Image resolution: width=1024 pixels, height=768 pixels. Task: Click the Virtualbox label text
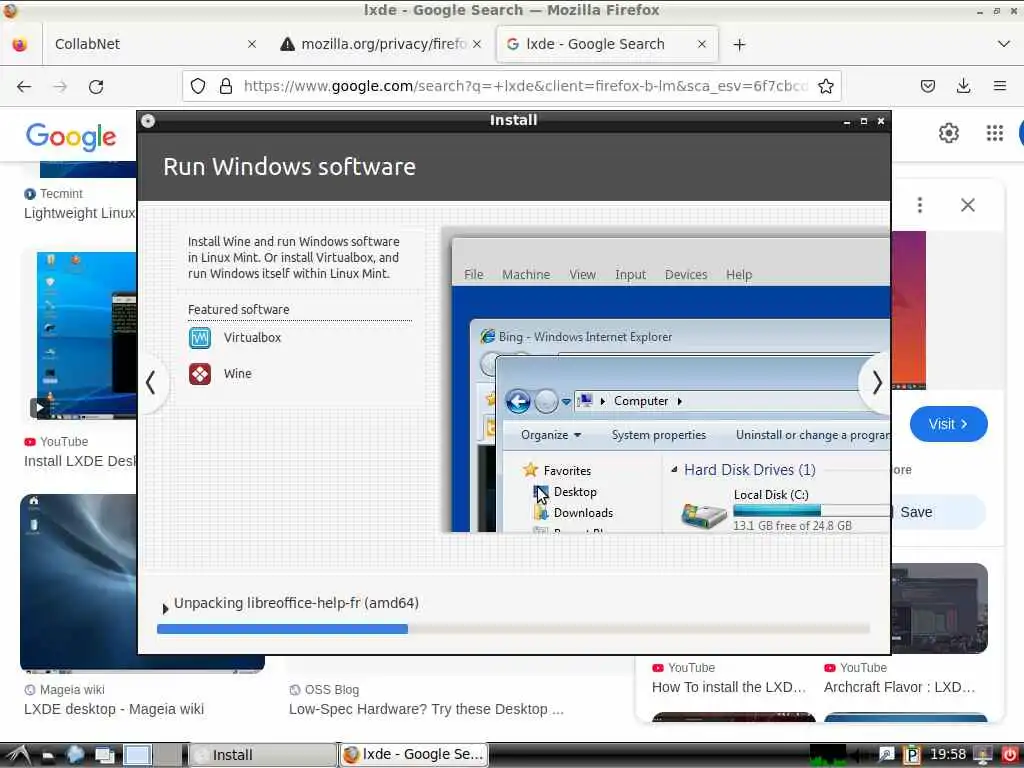click(x=252, y=338)
